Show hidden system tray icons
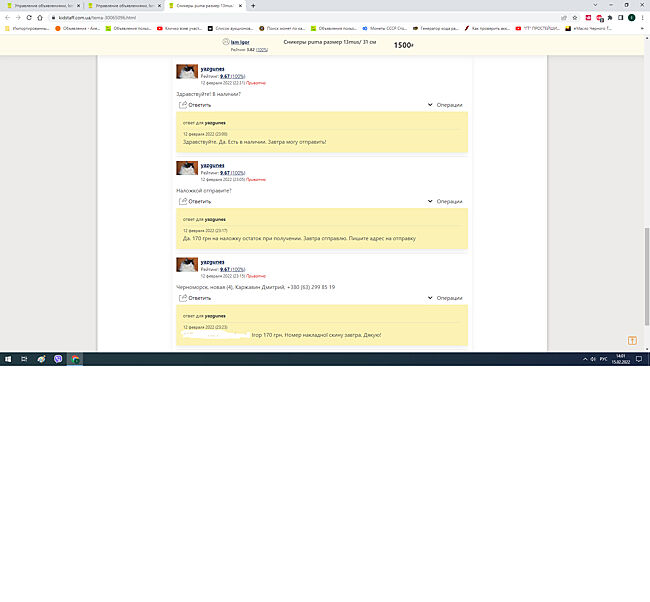Image resolution: width=650 pixels, height=602 pixels. [584, 358]
